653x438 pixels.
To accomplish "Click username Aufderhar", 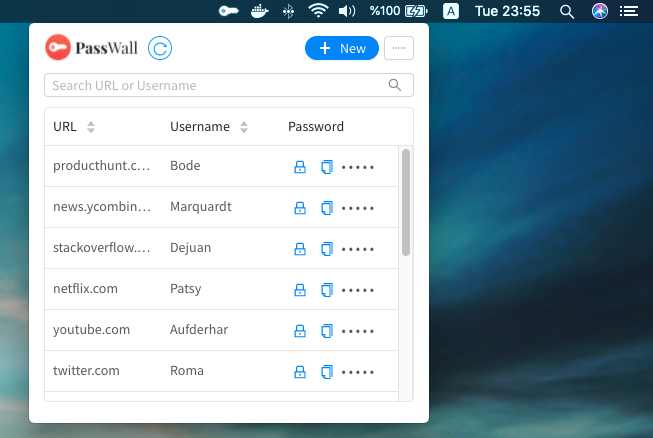I will click(199, 330).
